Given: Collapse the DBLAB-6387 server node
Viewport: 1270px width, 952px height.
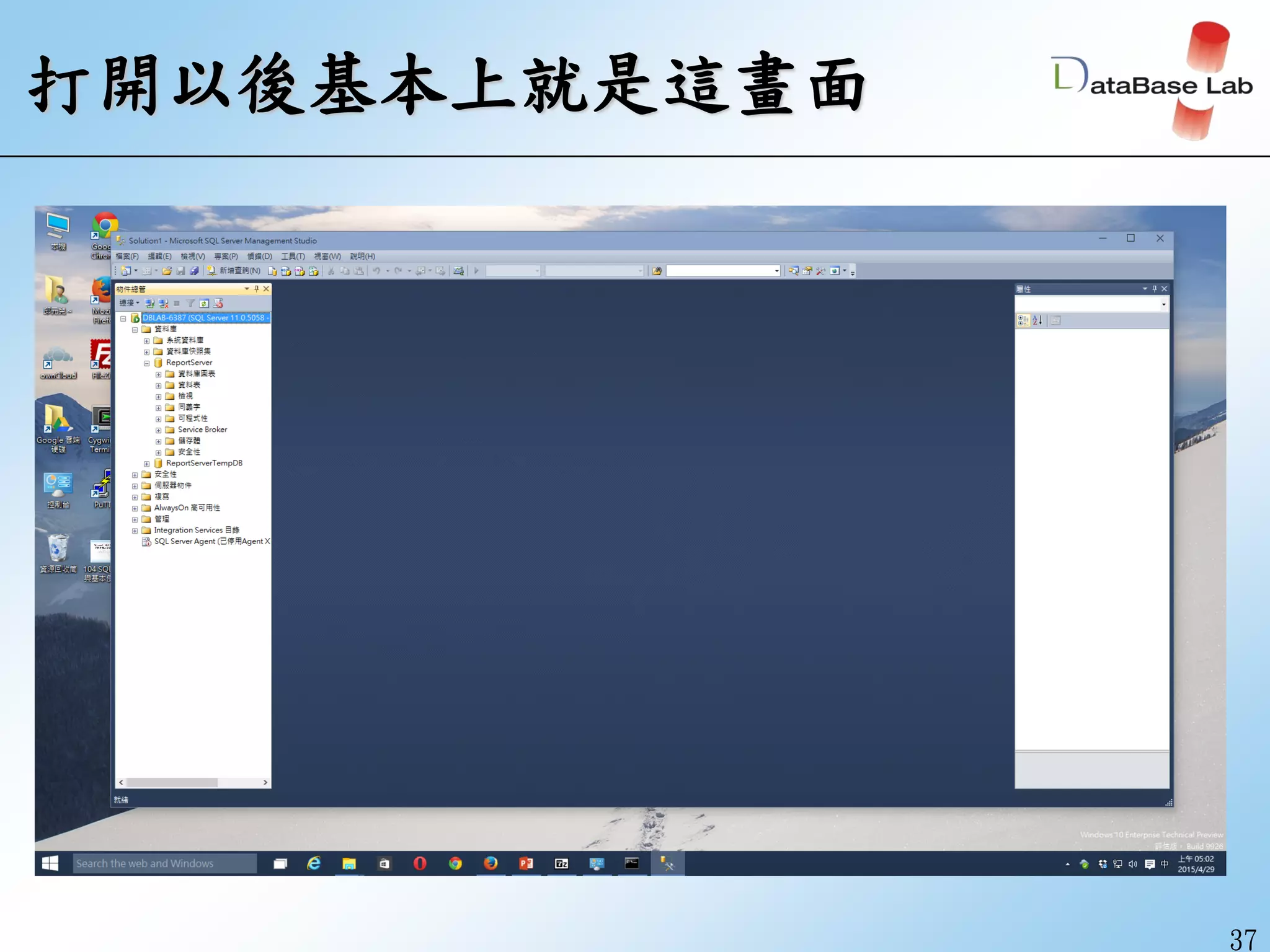Looking at the screenshot, I should [123, 319].
